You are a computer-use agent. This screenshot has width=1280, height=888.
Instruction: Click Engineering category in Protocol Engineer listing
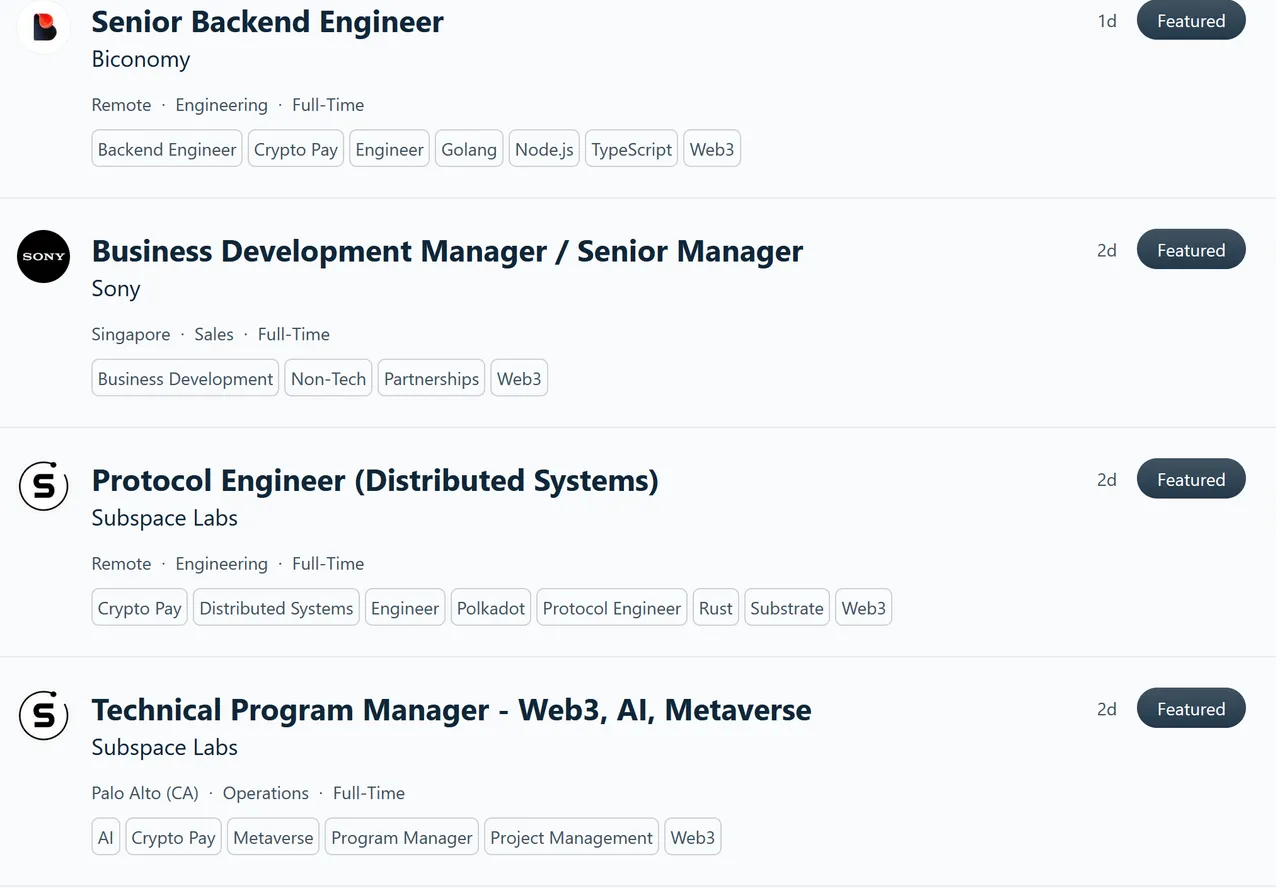[222, 564]
